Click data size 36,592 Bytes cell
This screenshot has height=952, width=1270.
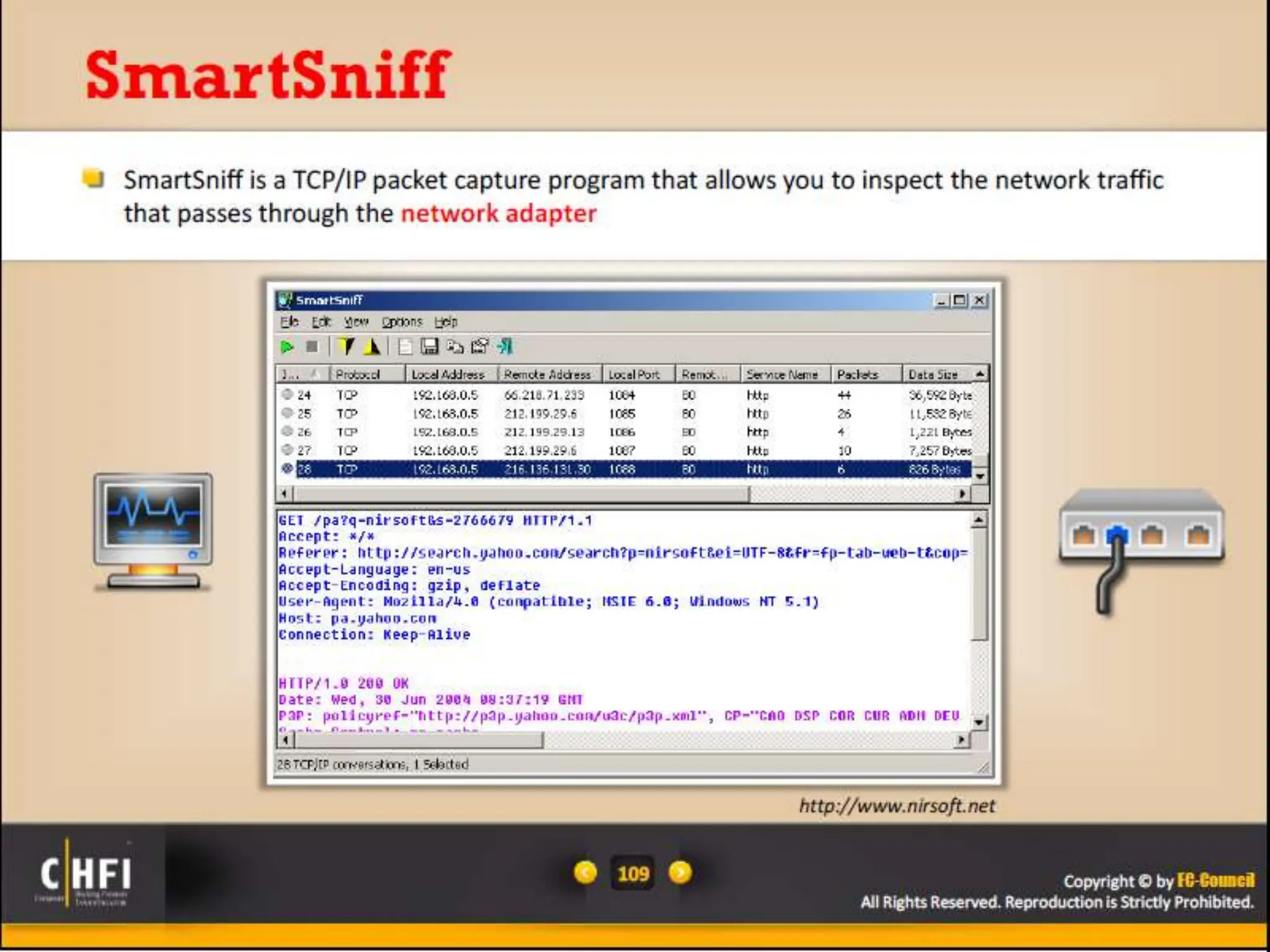(x=940, y=395)
